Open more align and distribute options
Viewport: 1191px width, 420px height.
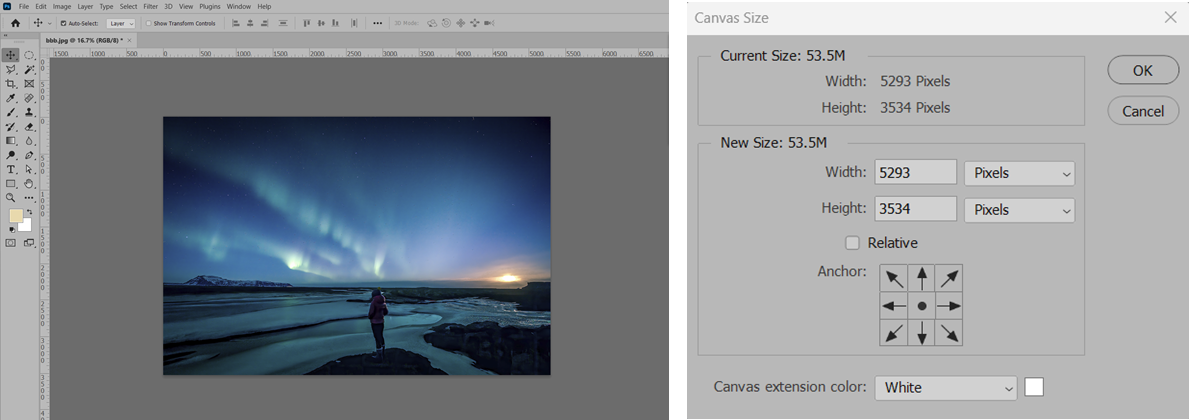point(378,23)
